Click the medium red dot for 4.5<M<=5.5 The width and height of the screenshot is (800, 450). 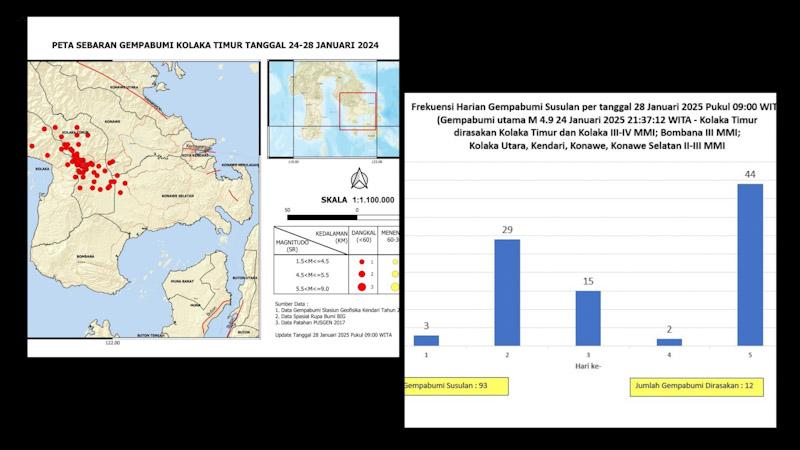362,274
